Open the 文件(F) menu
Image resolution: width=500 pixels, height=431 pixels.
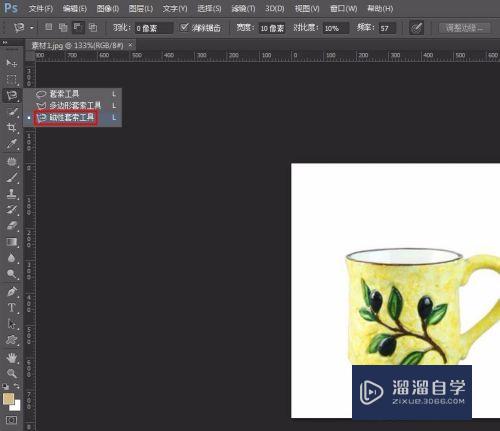coord(41,8)
